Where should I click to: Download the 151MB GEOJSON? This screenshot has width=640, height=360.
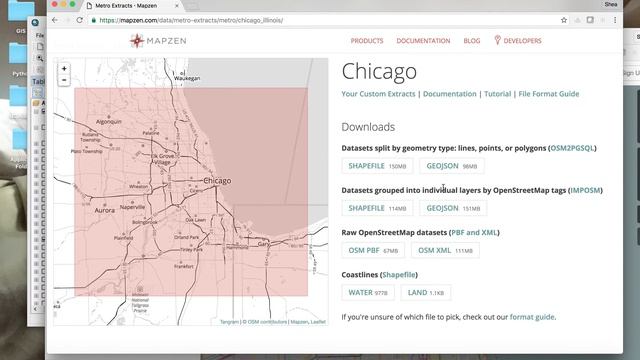(453, 208)
